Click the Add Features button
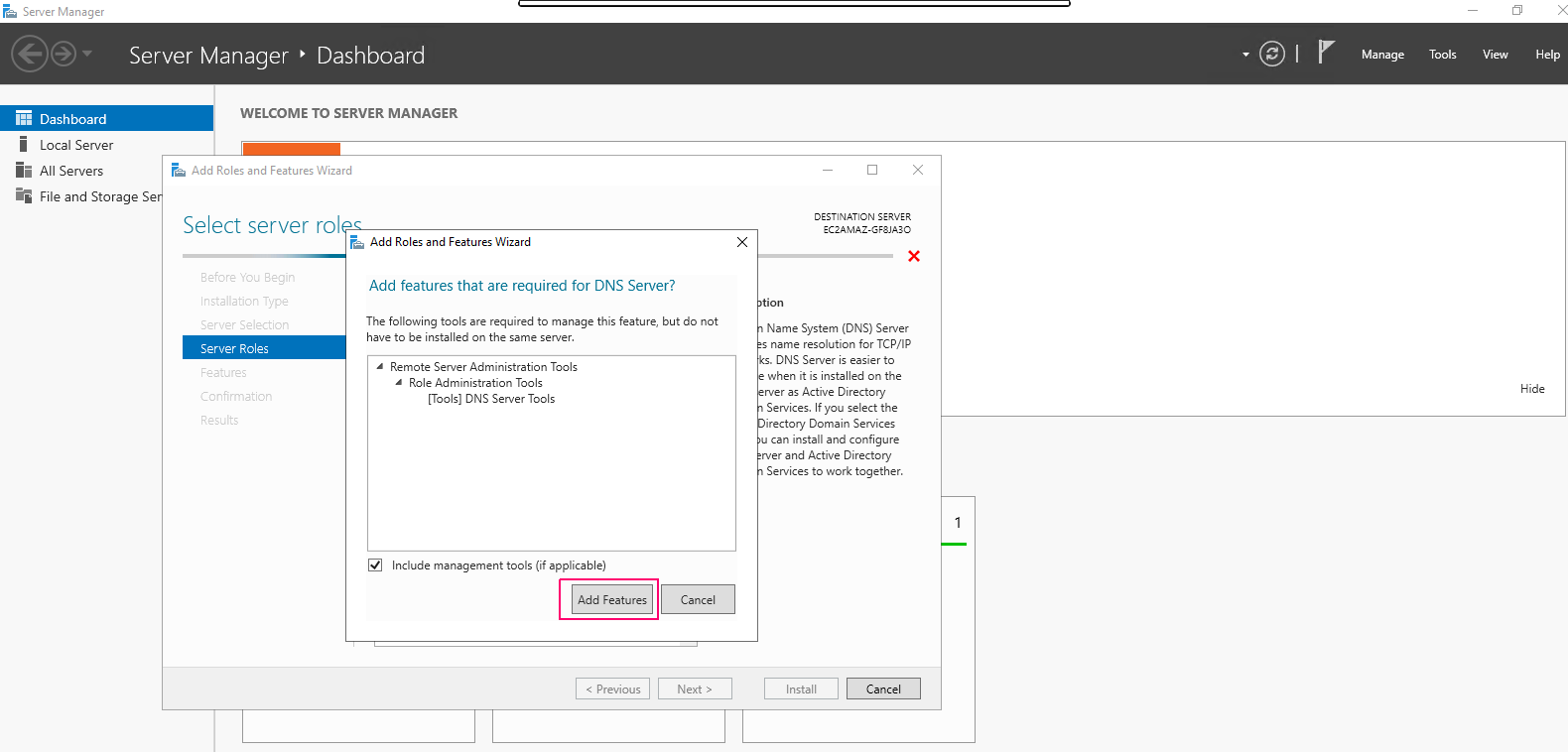 tap(612, 599)
